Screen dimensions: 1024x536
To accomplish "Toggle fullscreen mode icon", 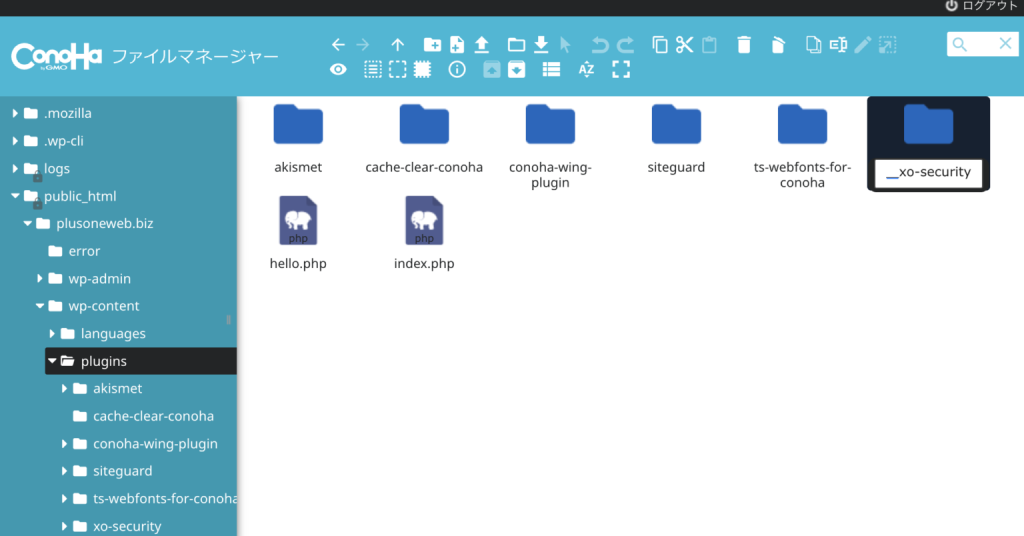I will [x=621, y=70].
